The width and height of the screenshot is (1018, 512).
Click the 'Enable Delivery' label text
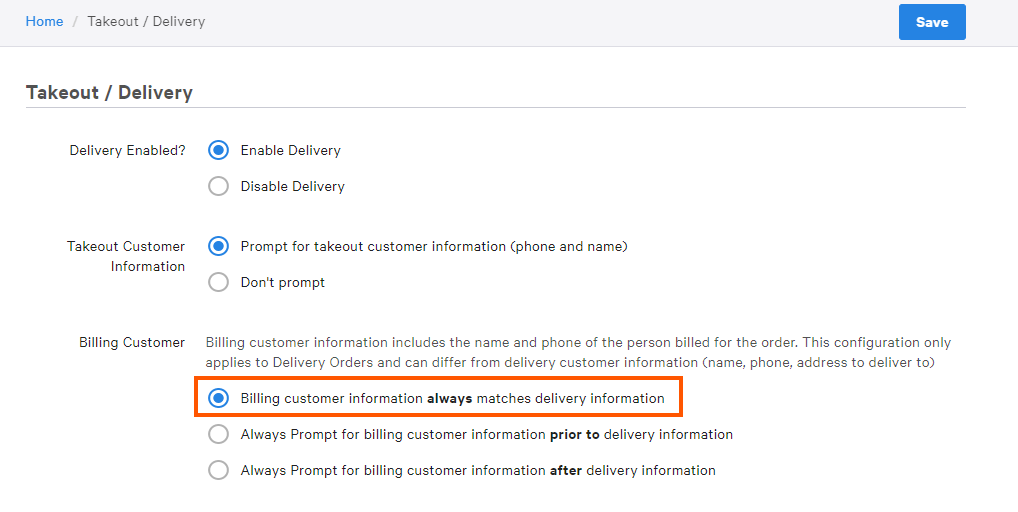290,150
